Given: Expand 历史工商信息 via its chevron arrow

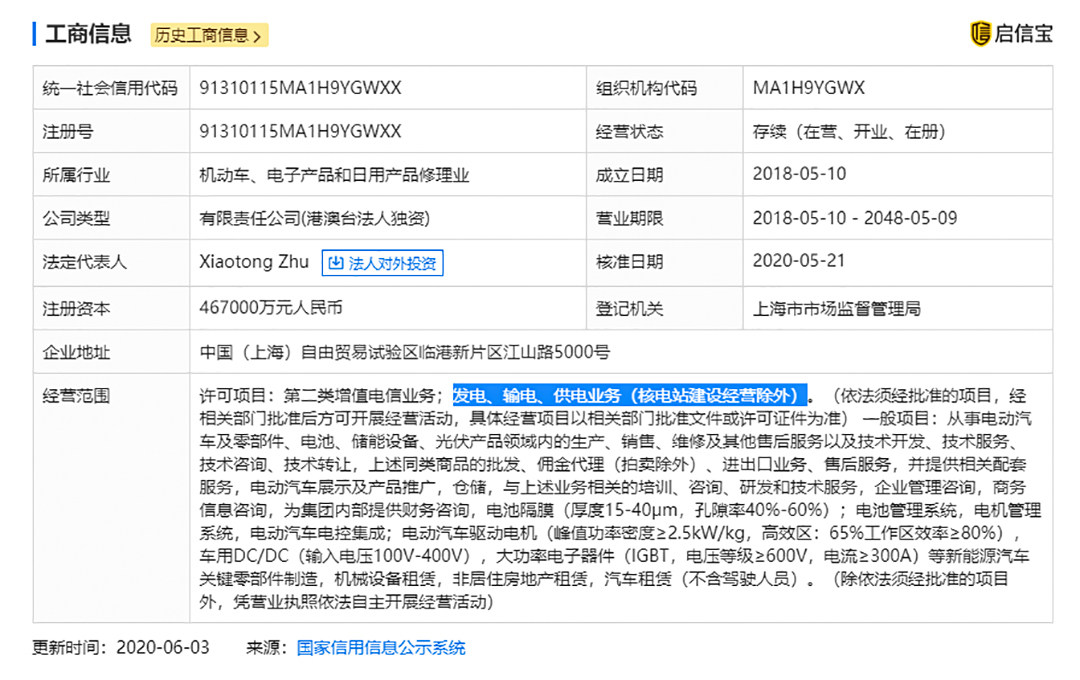Looking at the screenshot, I should (x=257, y=36).
